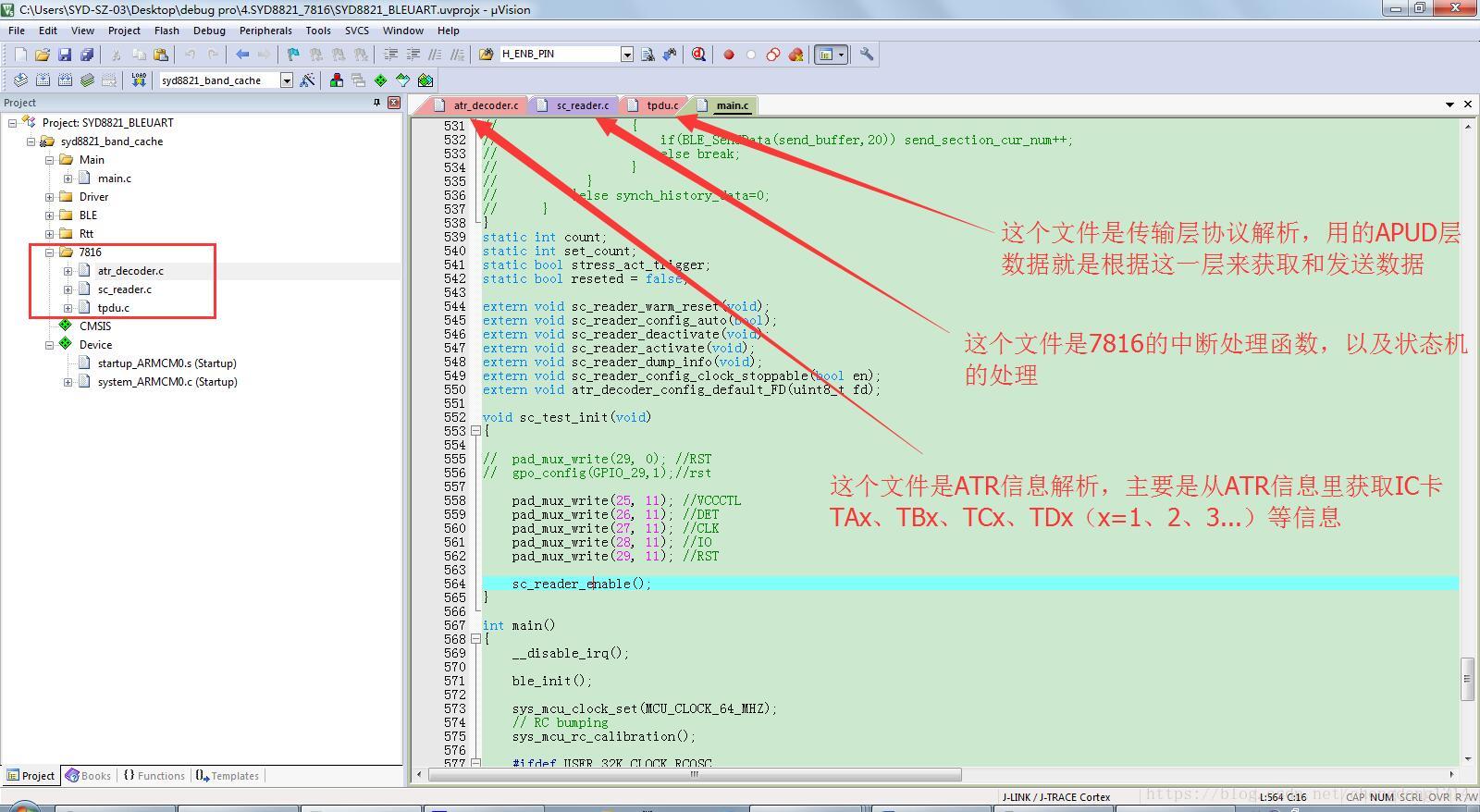Save all files icon

click(x=87, y=55)
